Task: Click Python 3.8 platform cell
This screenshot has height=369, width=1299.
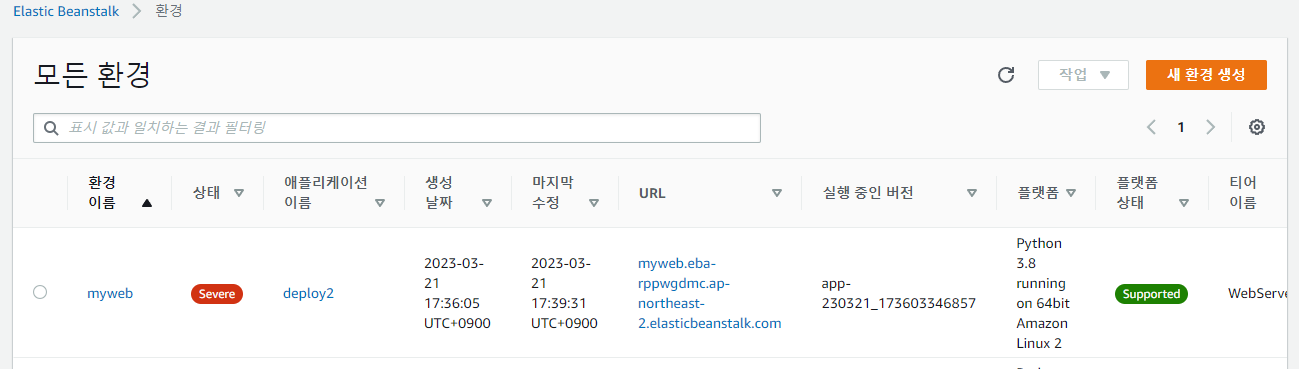Action: (x=1042, y=293)
